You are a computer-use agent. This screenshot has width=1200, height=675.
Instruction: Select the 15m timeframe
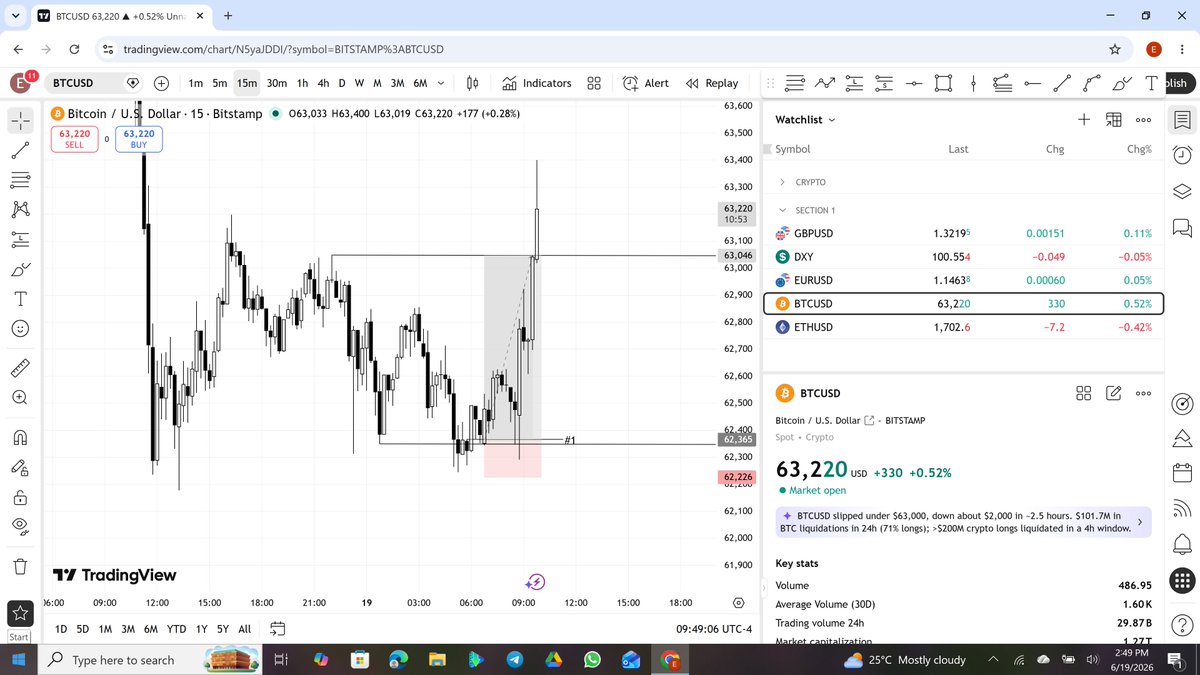247,83
